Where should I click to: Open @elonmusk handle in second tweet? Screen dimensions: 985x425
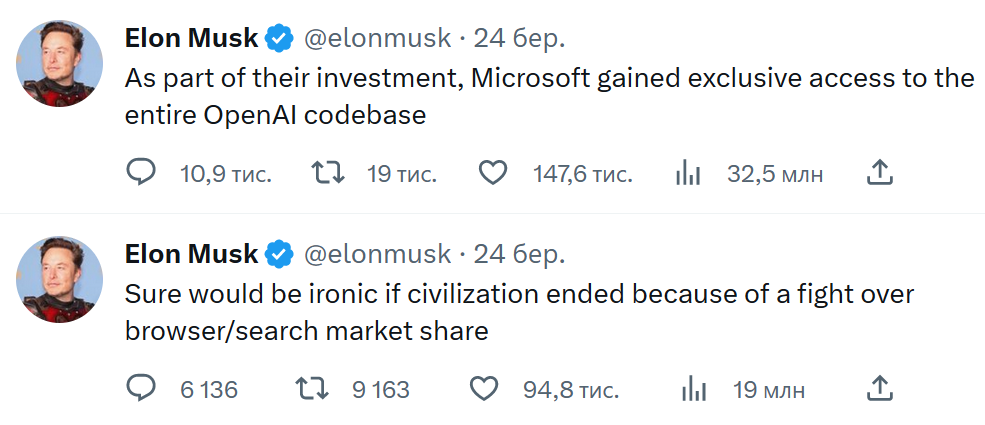click(x=376, y=254)
